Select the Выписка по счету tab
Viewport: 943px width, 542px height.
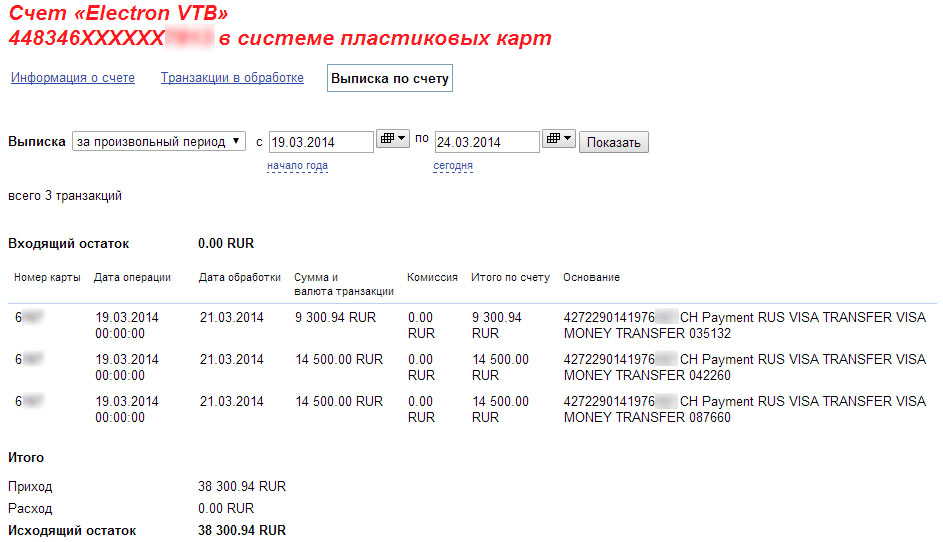click(390, 78)
